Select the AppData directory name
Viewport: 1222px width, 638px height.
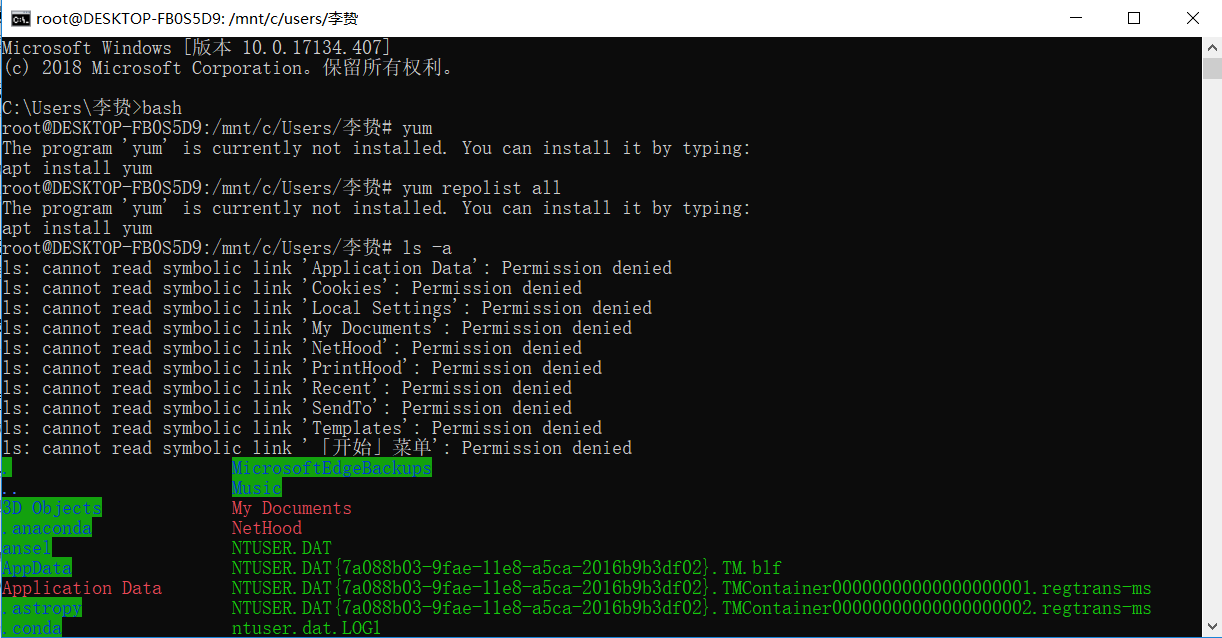[x=36, y=567]
